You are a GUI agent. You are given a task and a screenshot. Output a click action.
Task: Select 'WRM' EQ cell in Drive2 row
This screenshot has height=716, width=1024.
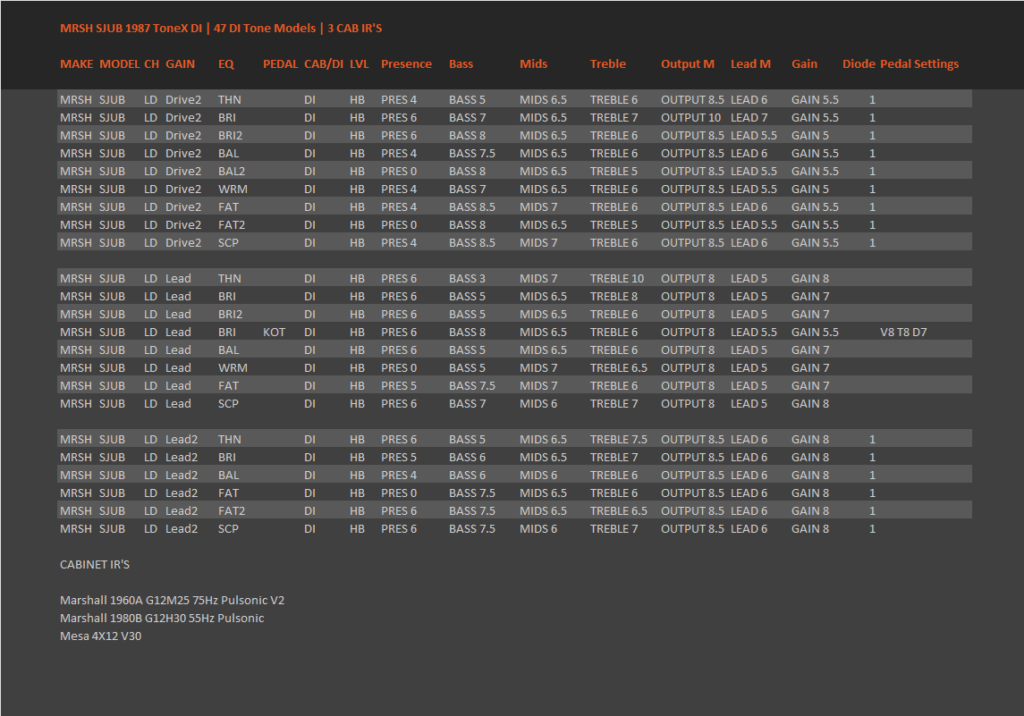point(233,189)
